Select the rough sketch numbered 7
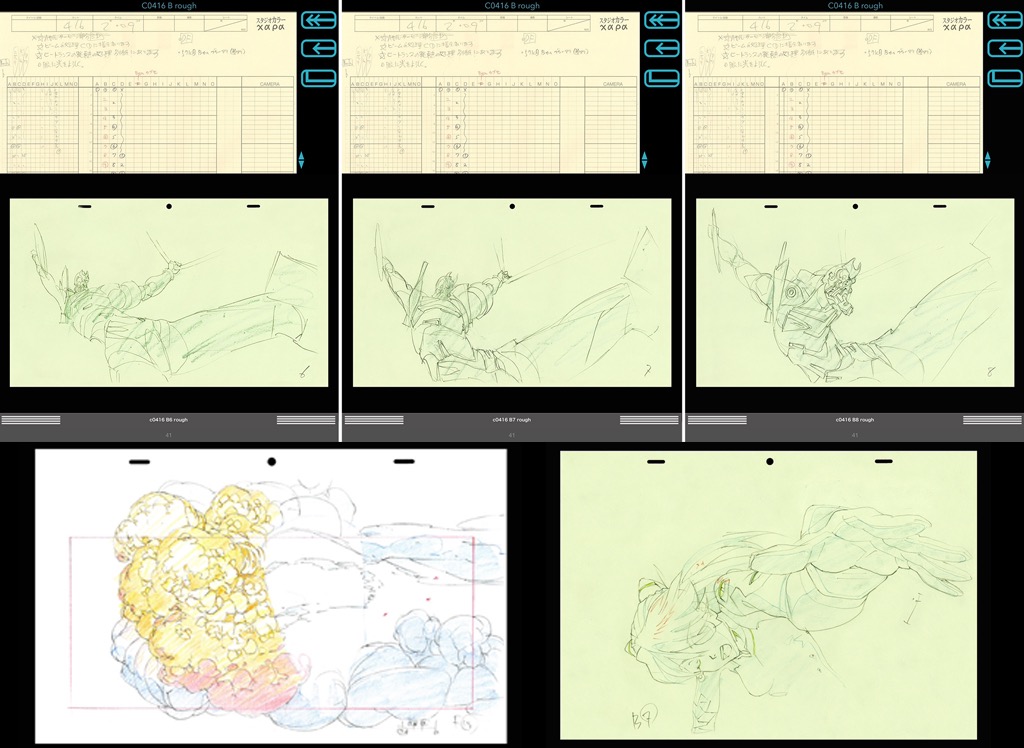The height and width of the screenshot is (748, 1024). 512,293
